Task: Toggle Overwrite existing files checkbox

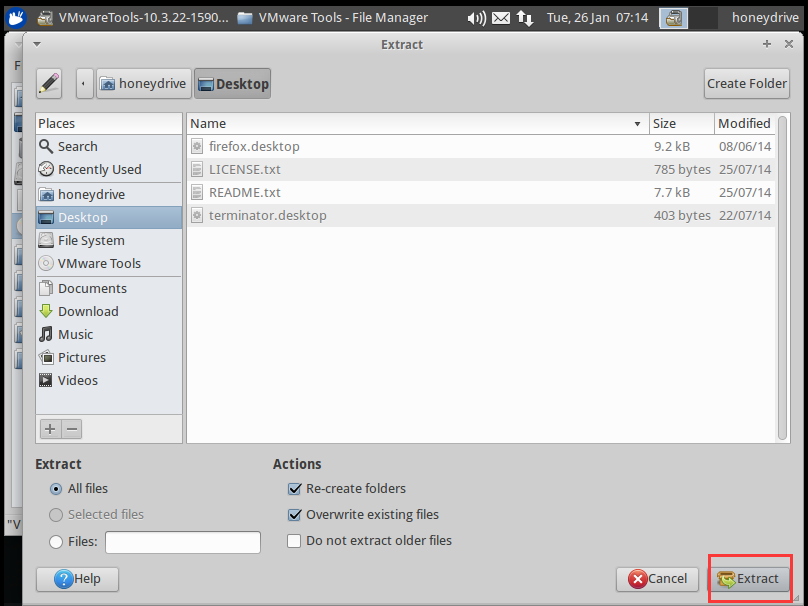Action: [294, 514]
